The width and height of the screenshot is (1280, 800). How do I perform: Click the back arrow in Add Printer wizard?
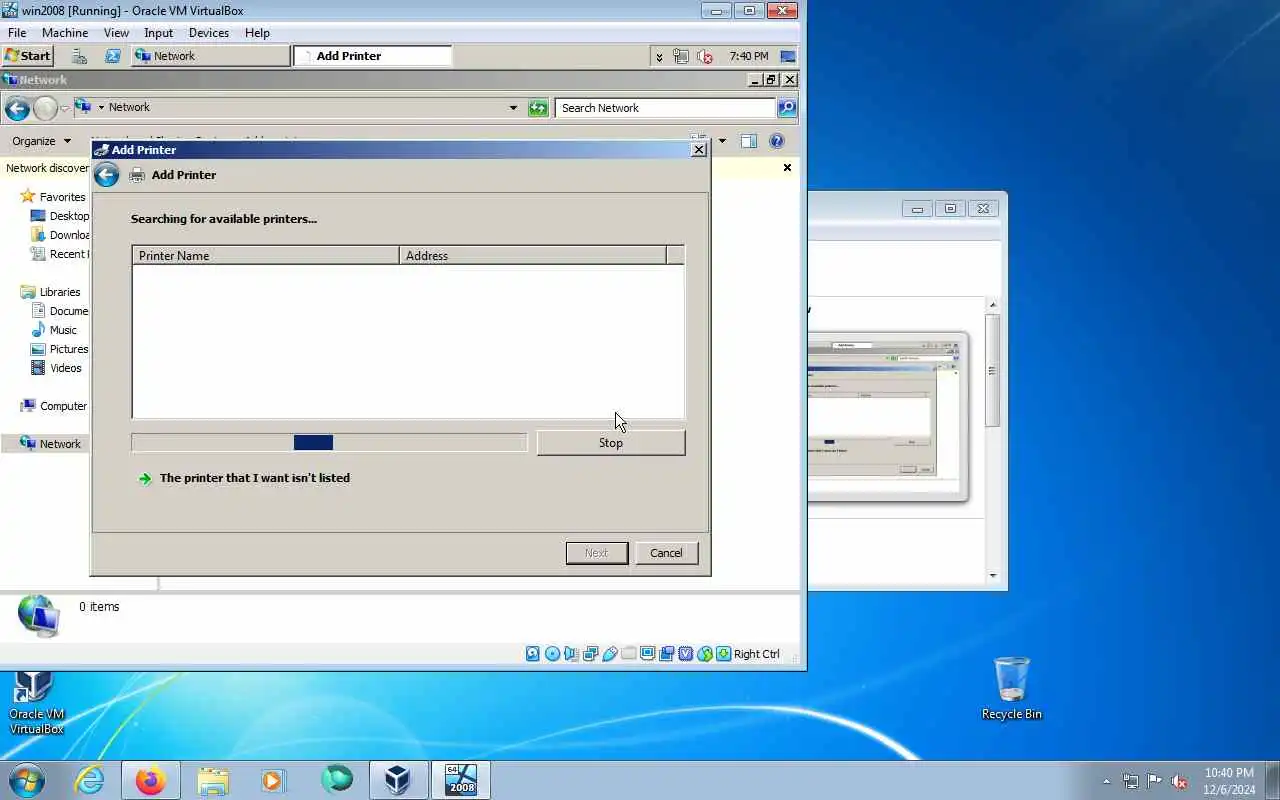coord(106,175)
